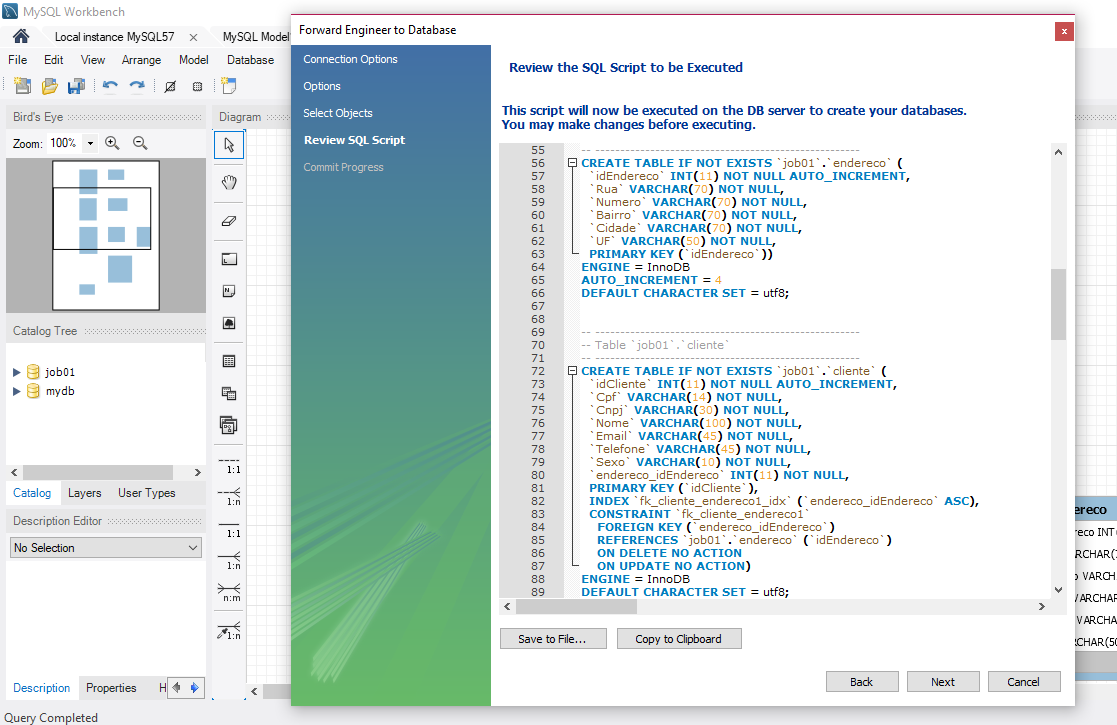The height and width of the screenshot is (725, 1117).
Task: Click the SQL script vertical scrollbar thumb
Action: (x=1059, y=304)
